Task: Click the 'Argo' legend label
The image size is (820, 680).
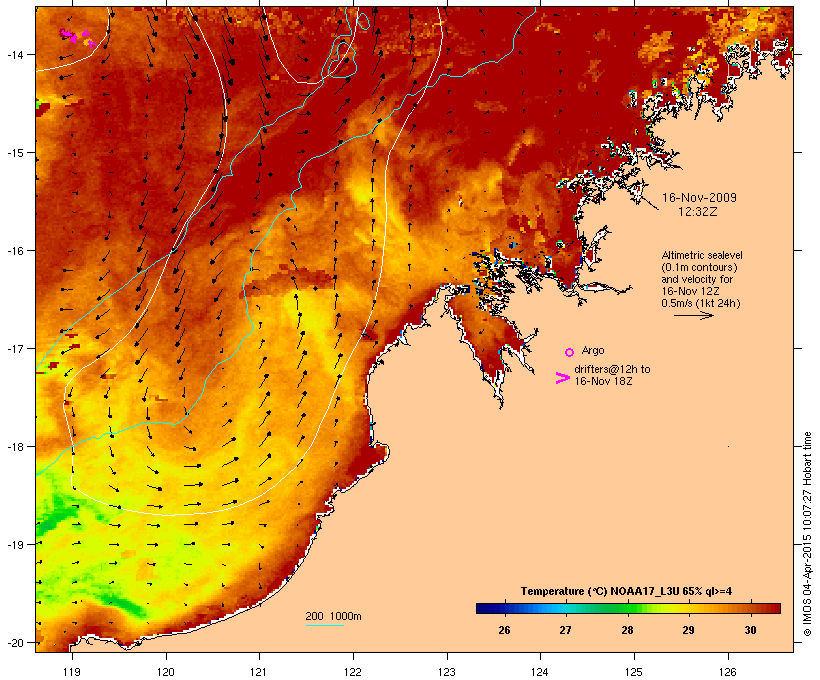Action: tap(593, 350)
